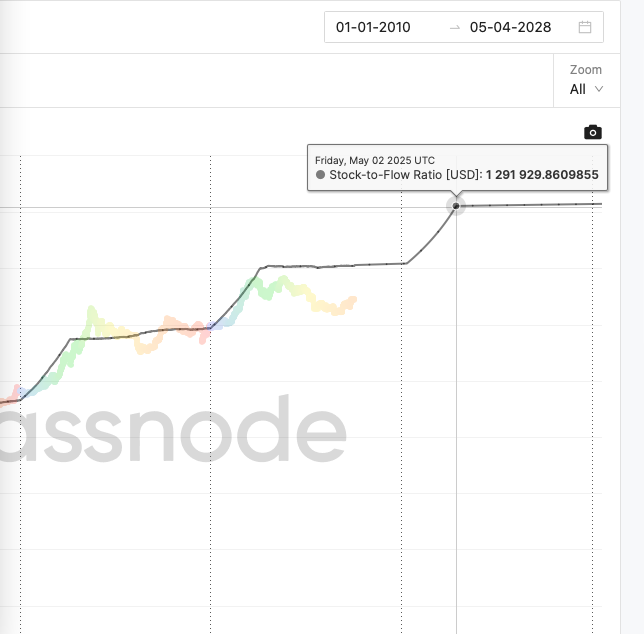Click the tall green price spike on left
The height and width of the screenshot is (634, 644).
pyautogui.click(x=92, y=314)
